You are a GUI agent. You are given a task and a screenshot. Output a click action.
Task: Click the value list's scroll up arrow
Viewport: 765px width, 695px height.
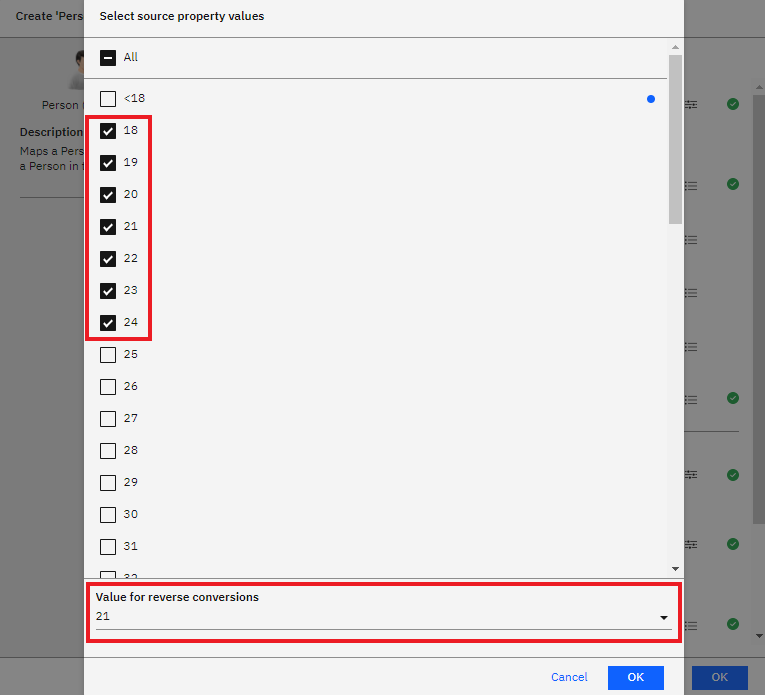click(x=675, y=47)
